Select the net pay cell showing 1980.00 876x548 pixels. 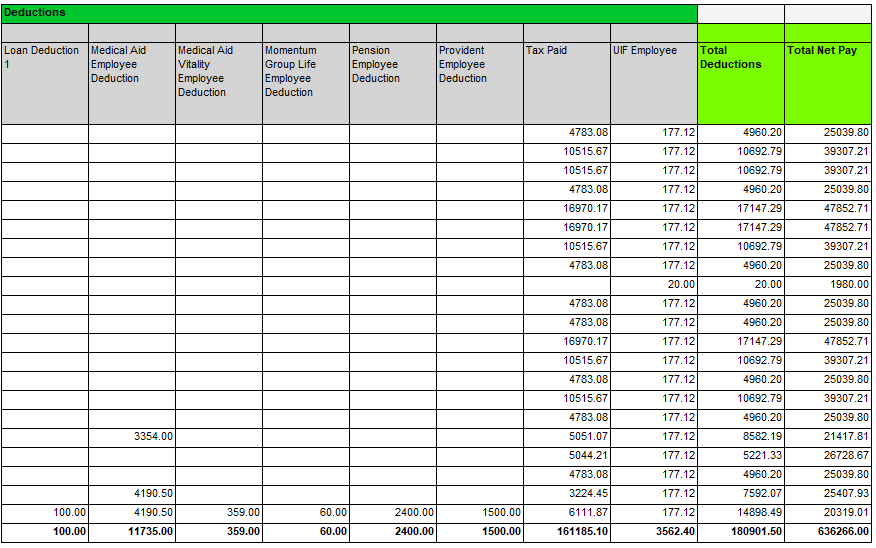(827, 285)
